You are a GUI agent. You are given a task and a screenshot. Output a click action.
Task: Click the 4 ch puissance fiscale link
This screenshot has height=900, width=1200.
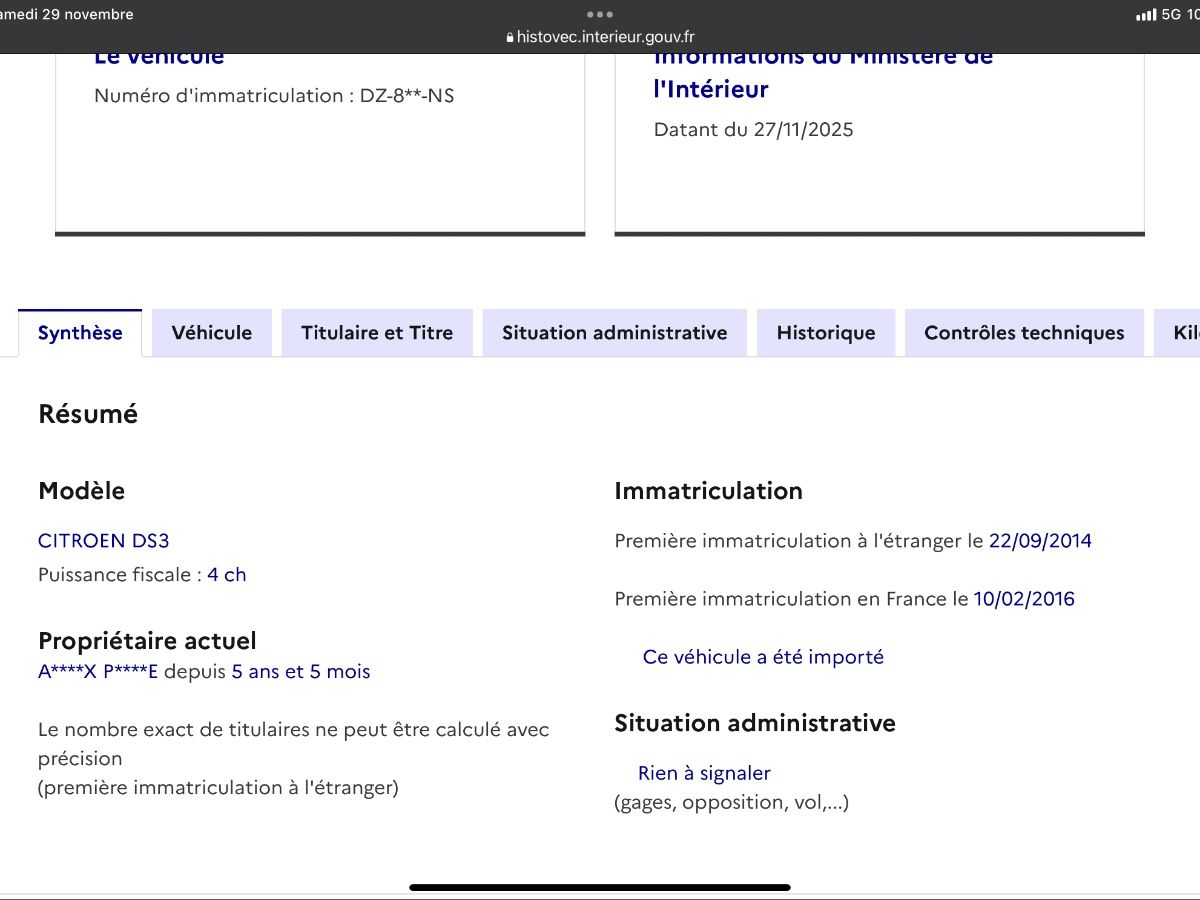(226, 574)
